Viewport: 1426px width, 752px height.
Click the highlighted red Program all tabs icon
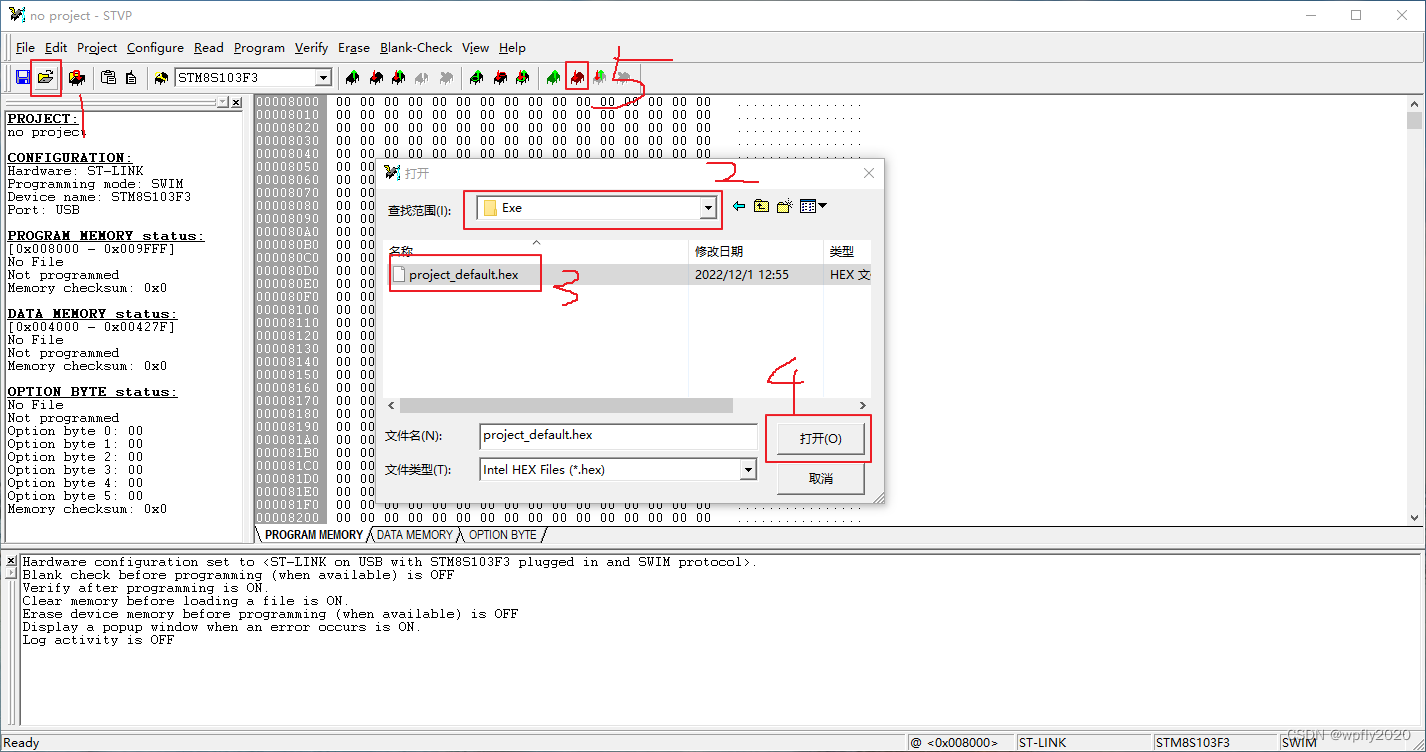pyautogui.click(x=577, y=77)
